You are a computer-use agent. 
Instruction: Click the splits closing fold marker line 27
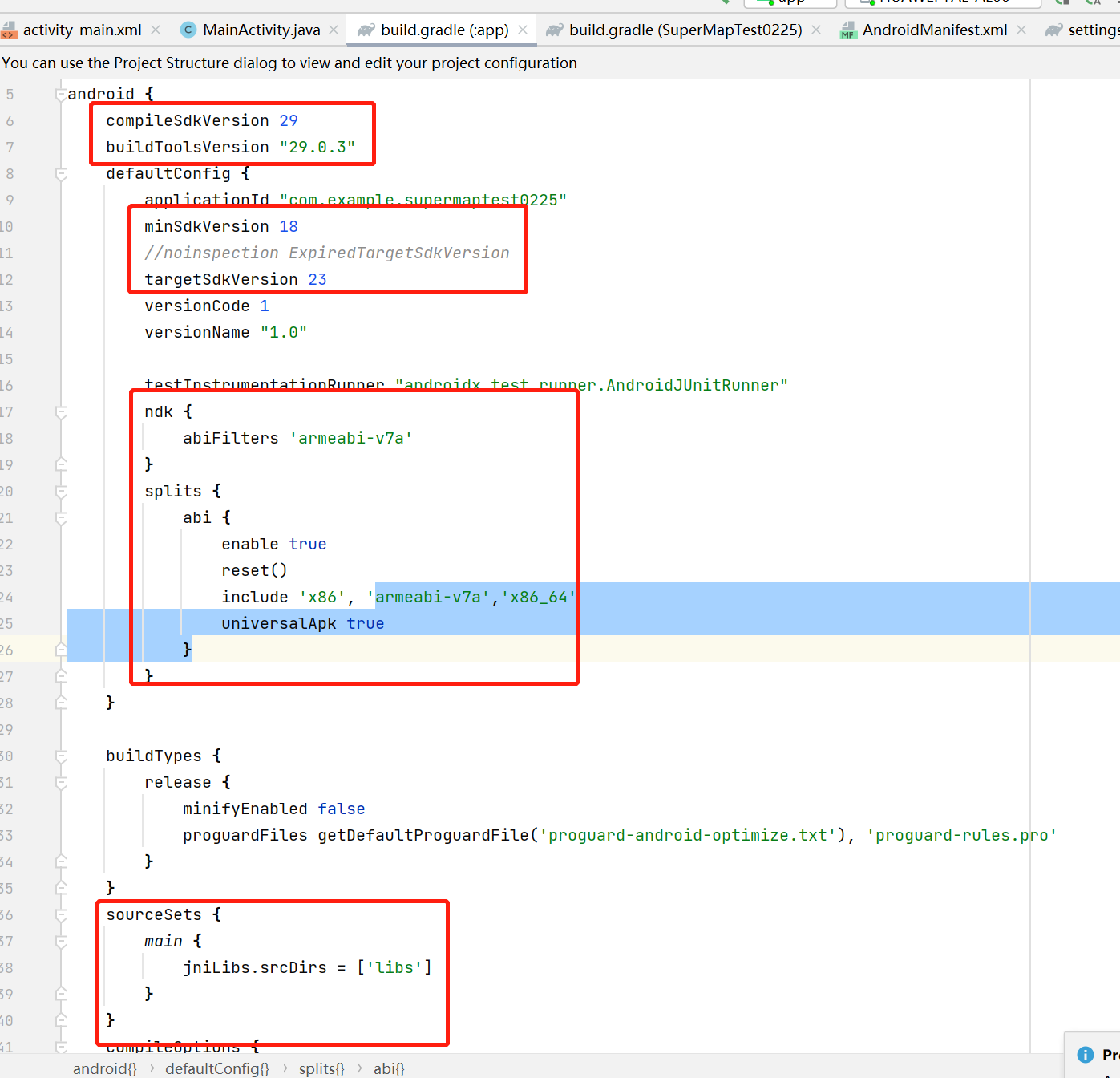pyautogui.click(x=61, y=676)
